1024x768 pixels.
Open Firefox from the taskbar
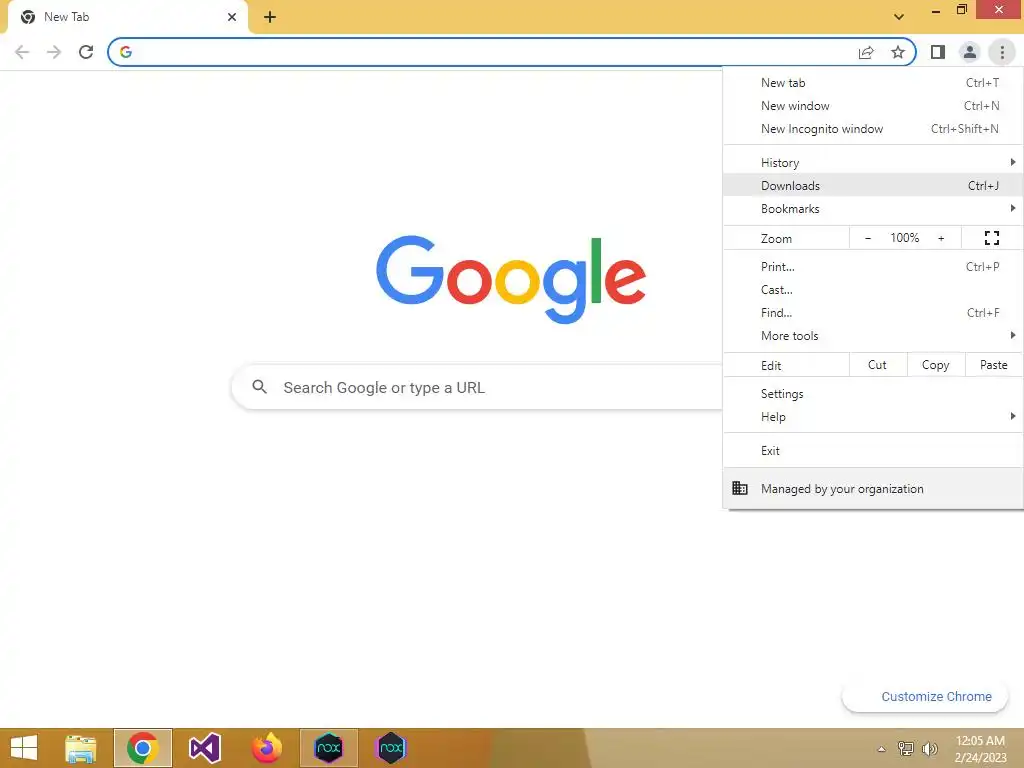coord(266,748)
